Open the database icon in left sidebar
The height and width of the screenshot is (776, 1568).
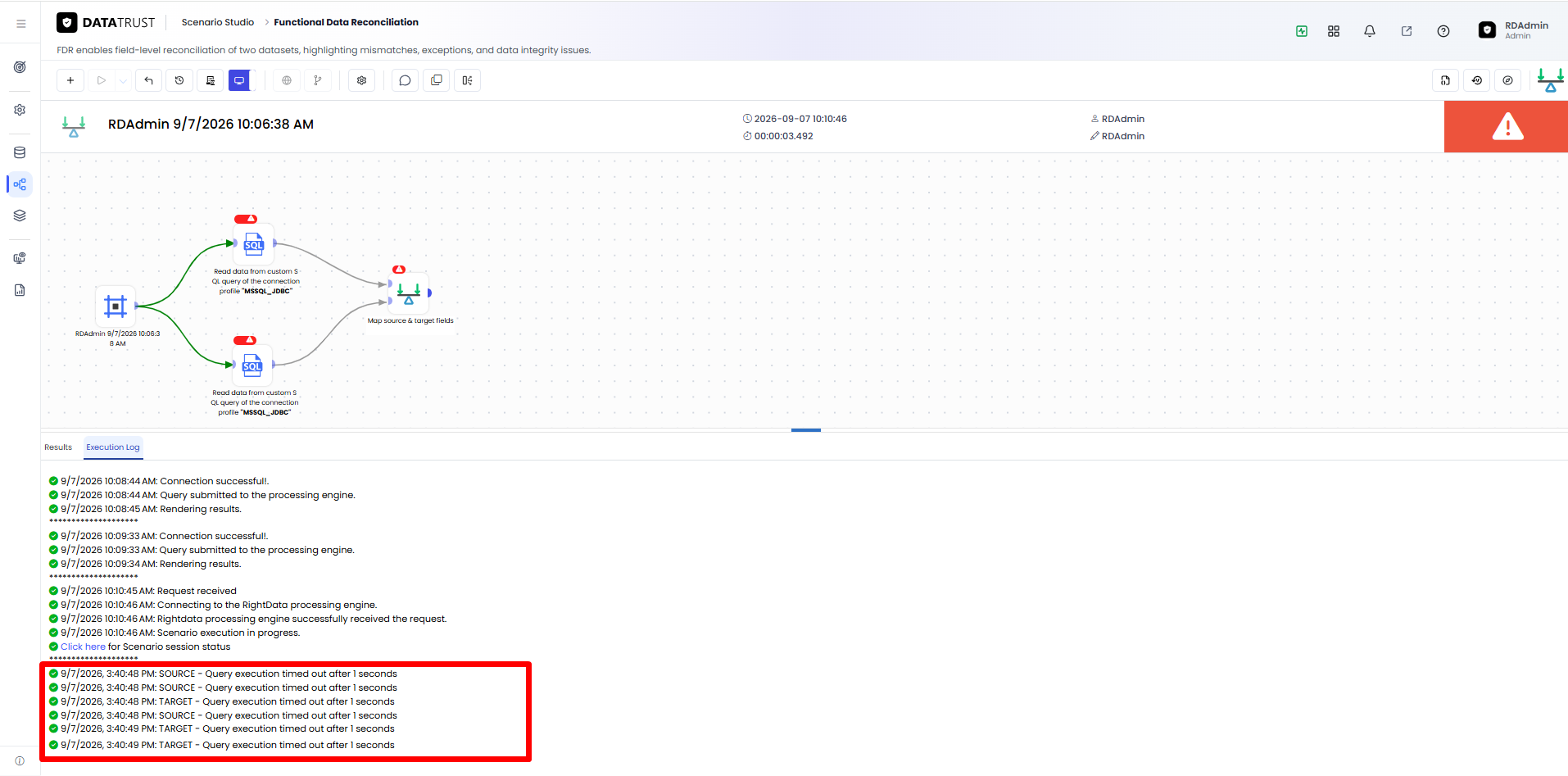coord(20,152)
